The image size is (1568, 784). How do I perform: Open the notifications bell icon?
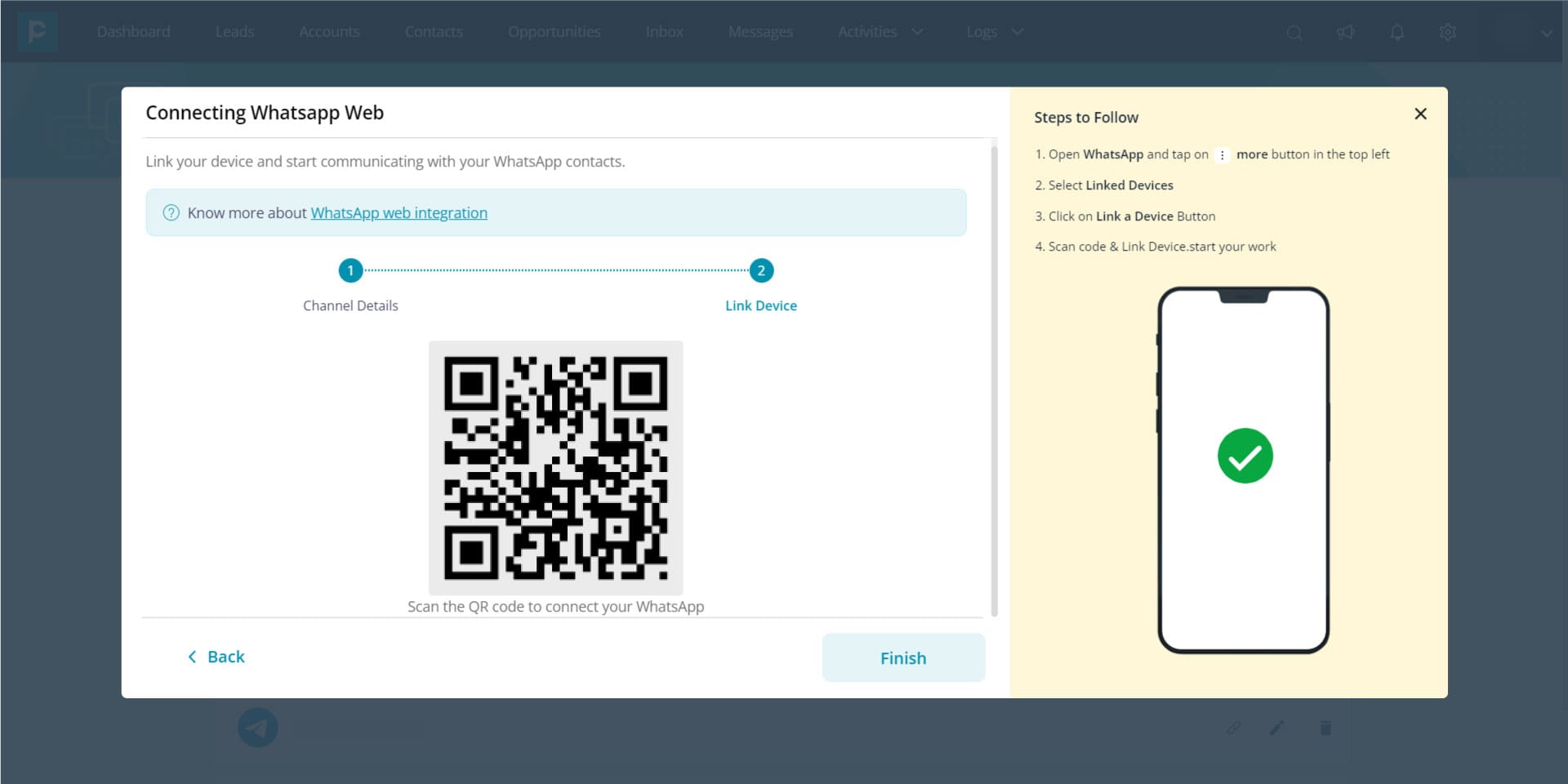[x=1397, y=33]
